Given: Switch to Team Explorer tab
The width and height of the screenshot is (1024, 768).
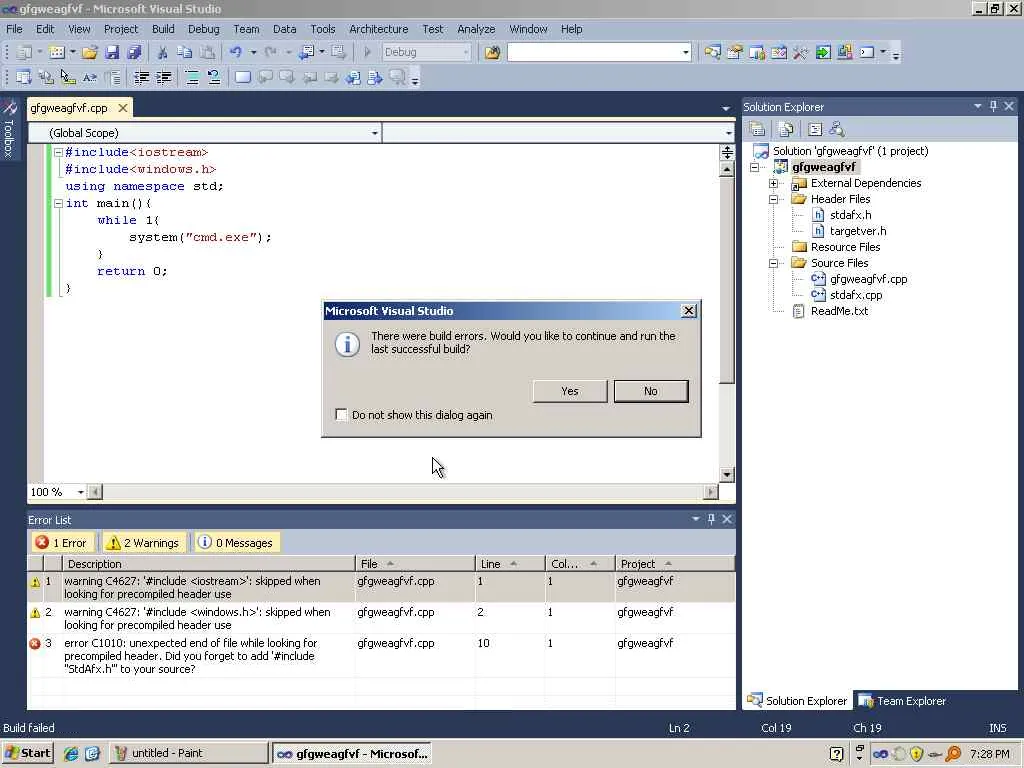Looking at the screenshot, I should pyautogui.click(x=902, y=701).
